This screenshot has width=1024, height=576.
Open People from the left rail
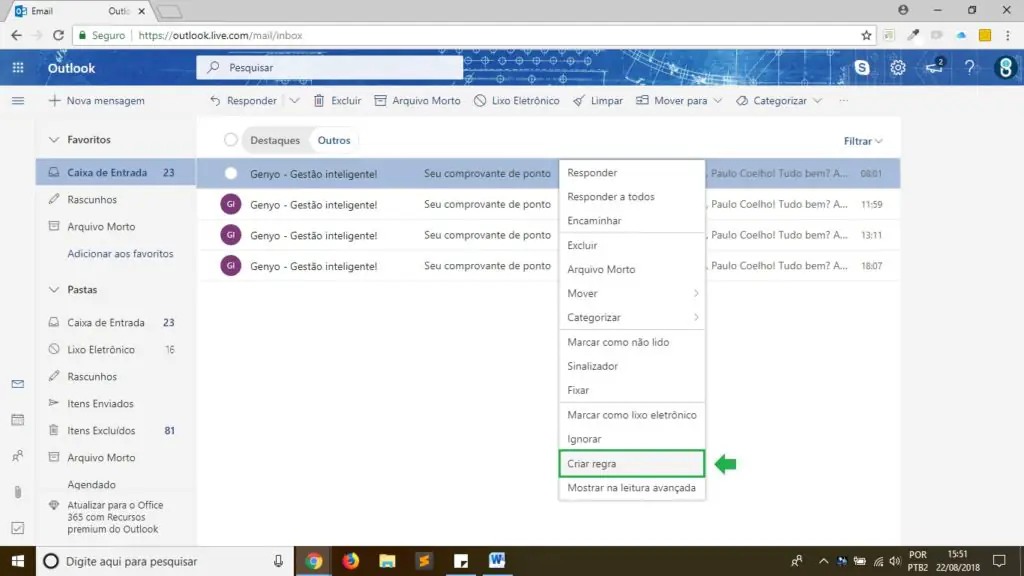[x=18, y=456]
